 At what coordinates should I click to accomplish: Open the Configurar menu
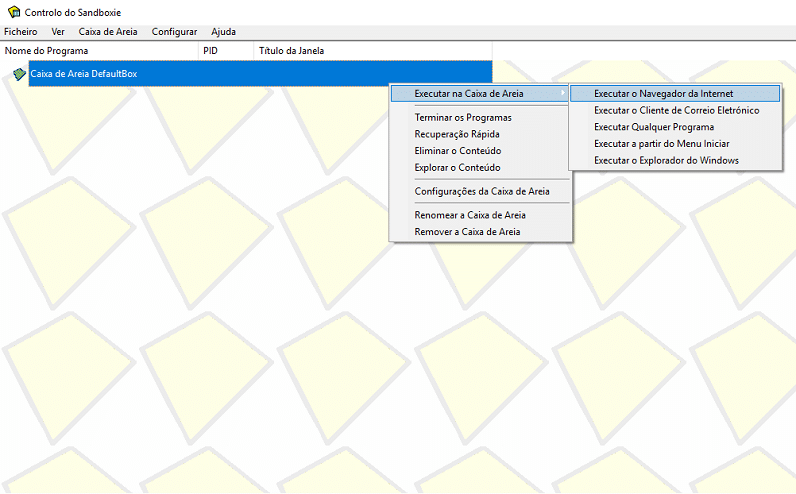point(174,31)
